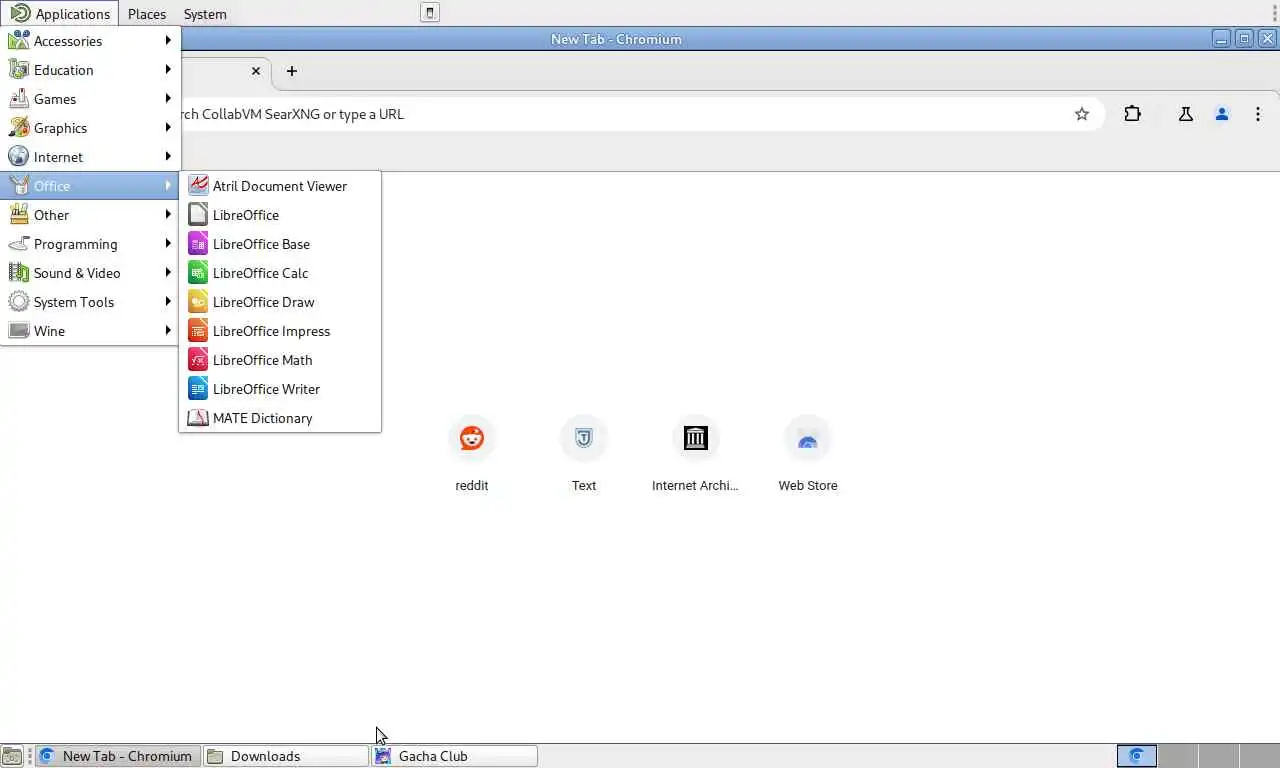Open the System menu

(x=205, y=14)
